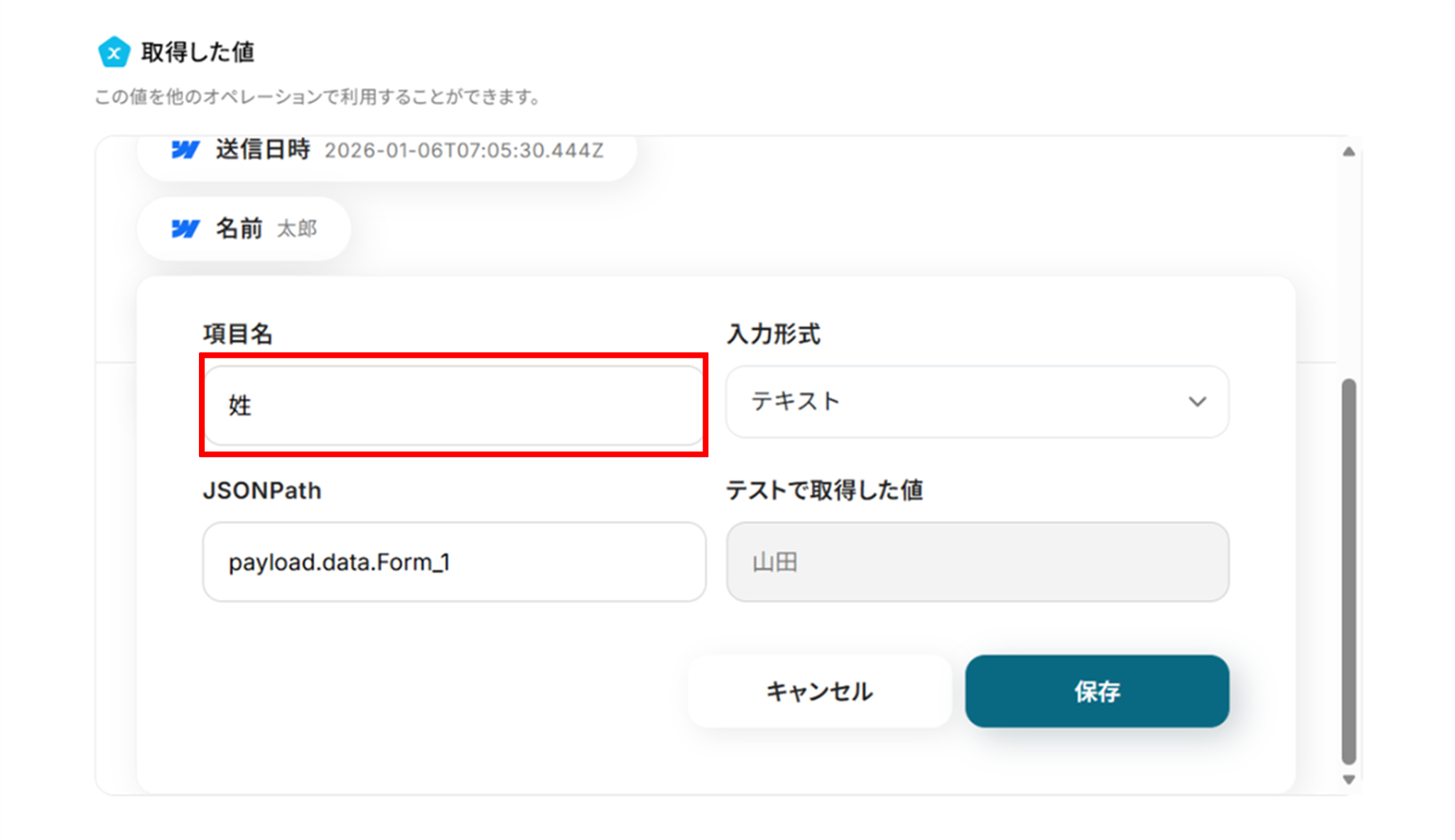The width and height of the screenshot is (1455, 840).
Task: Click the Webflow icon in 送信日時 chip
Action: (185, 150)
